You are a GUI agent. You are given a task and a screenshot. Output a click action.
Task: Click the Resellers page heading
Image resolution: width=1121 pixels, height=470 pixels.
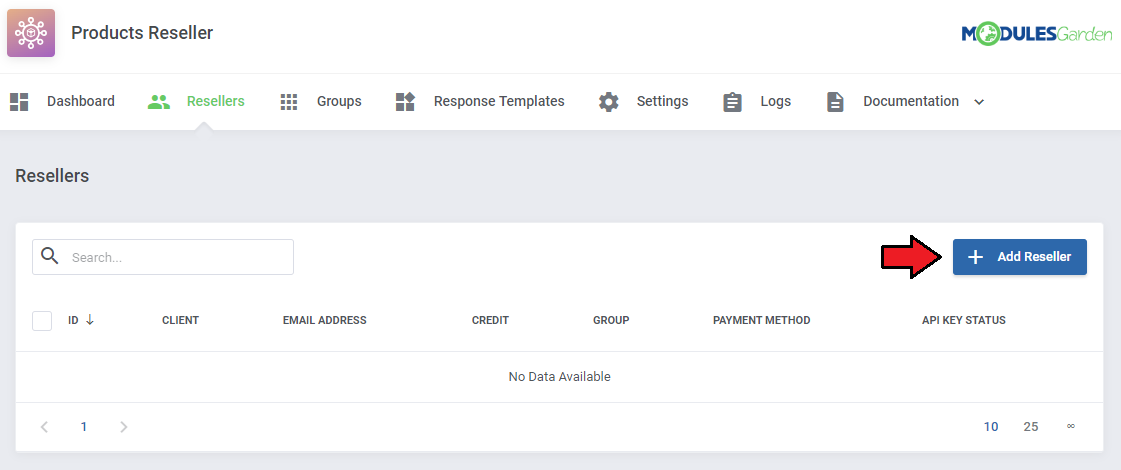[52, 176]
